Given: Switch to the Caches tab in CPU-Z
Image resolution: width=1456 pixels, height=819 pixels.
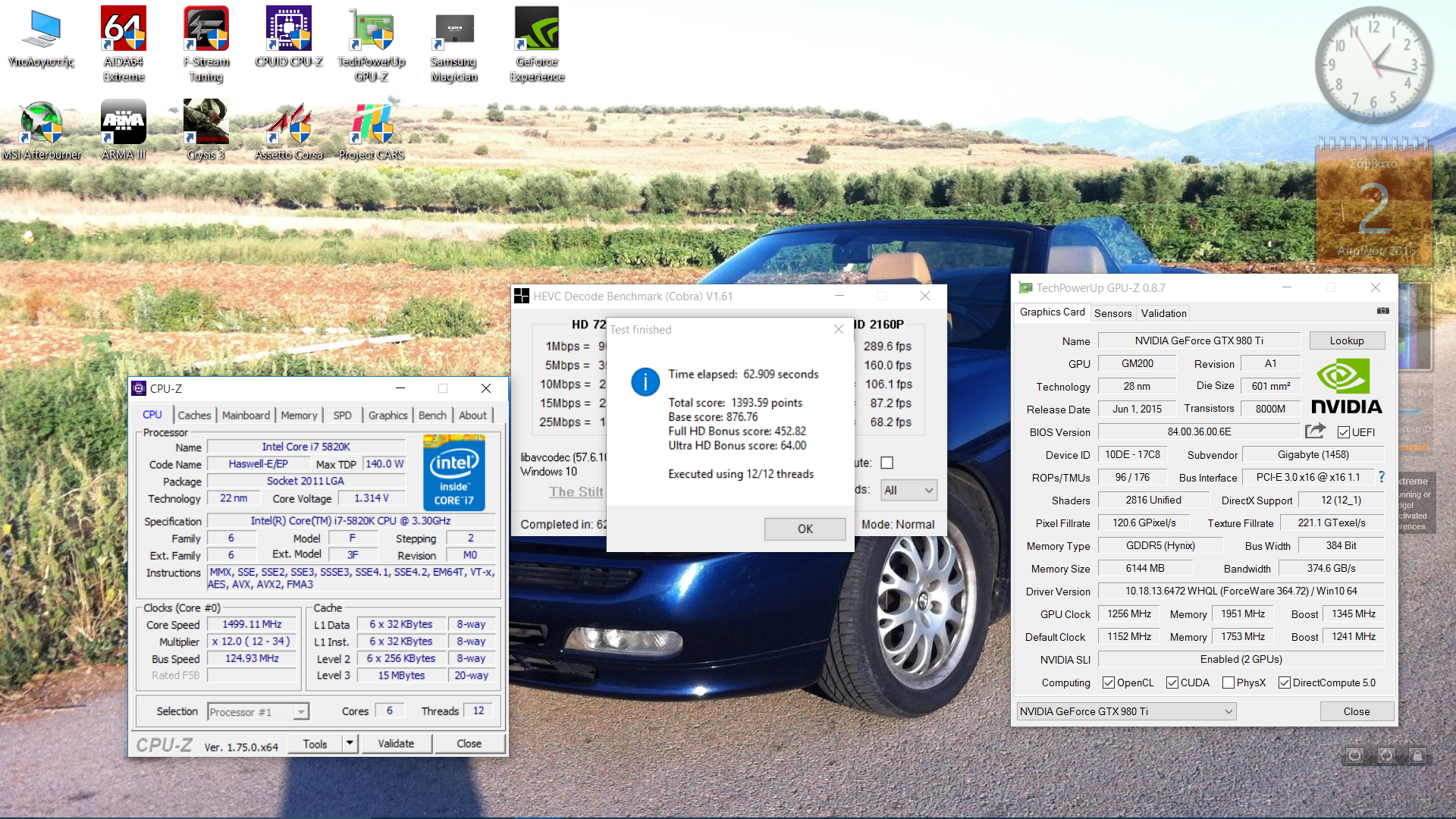Looking at the screenshot, I should 194,415.
